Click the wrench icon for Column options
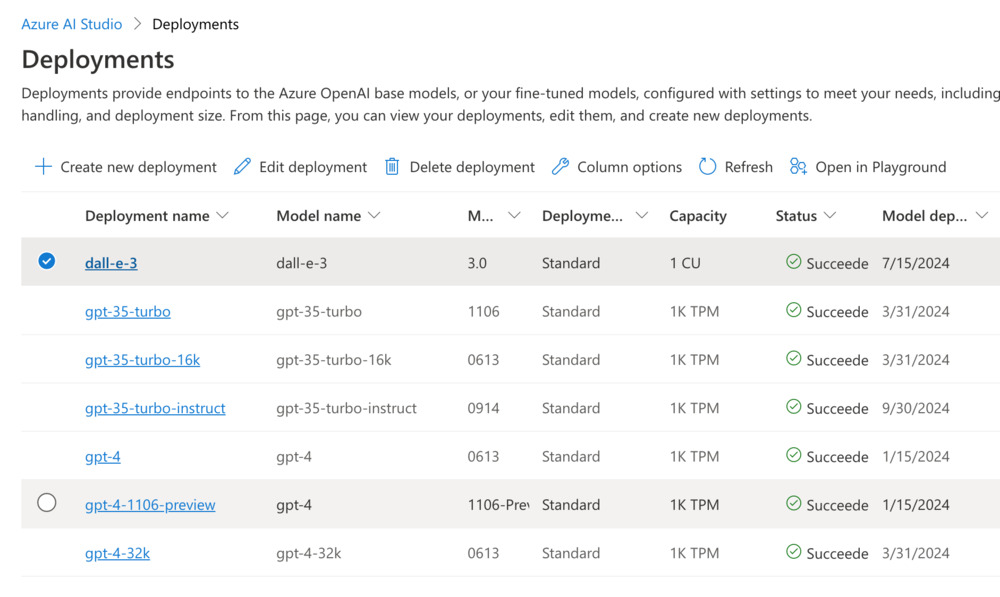Image resolution: width=1000 pixels, height=597 pixels. (x=560, y=167)
